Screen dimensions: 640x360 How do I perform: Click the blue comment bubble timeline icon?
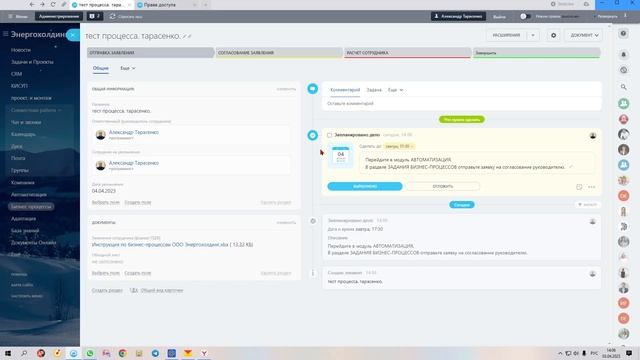pyautogui.click(x=313, y=89)
